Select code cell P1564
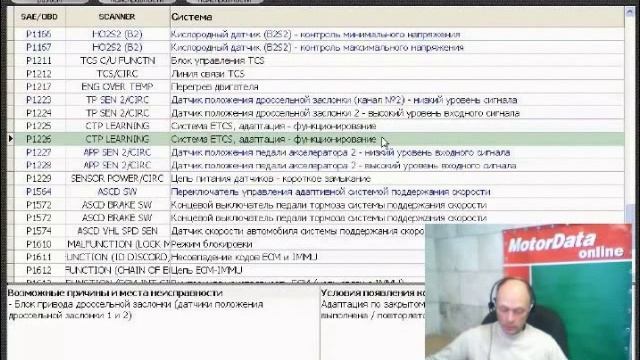Viewport: 640px width, 360px height. point(39,191)
